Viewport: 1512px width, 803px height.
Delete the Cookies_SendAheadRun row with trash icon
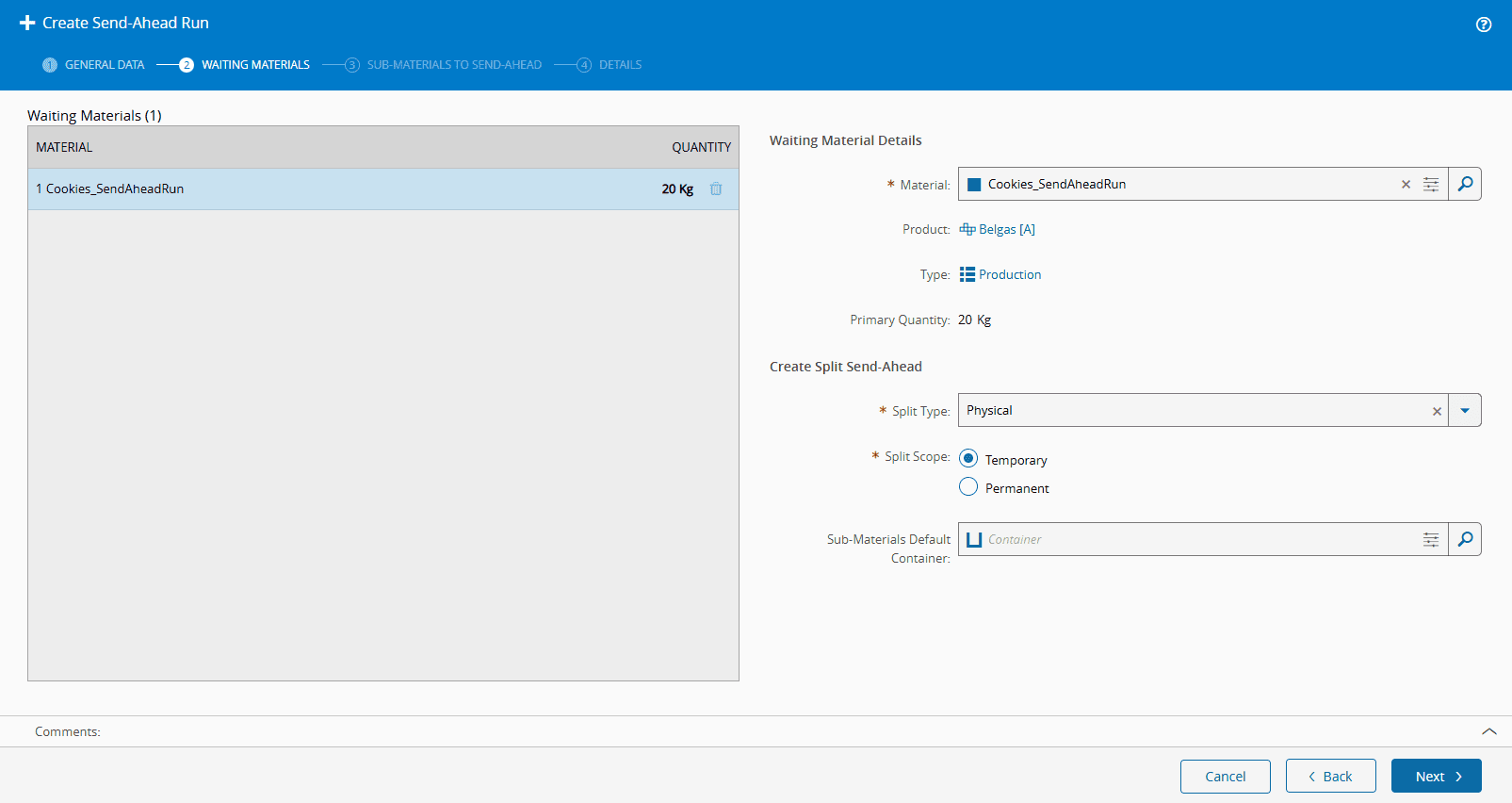pyautogui.click(x=716, y=188)
